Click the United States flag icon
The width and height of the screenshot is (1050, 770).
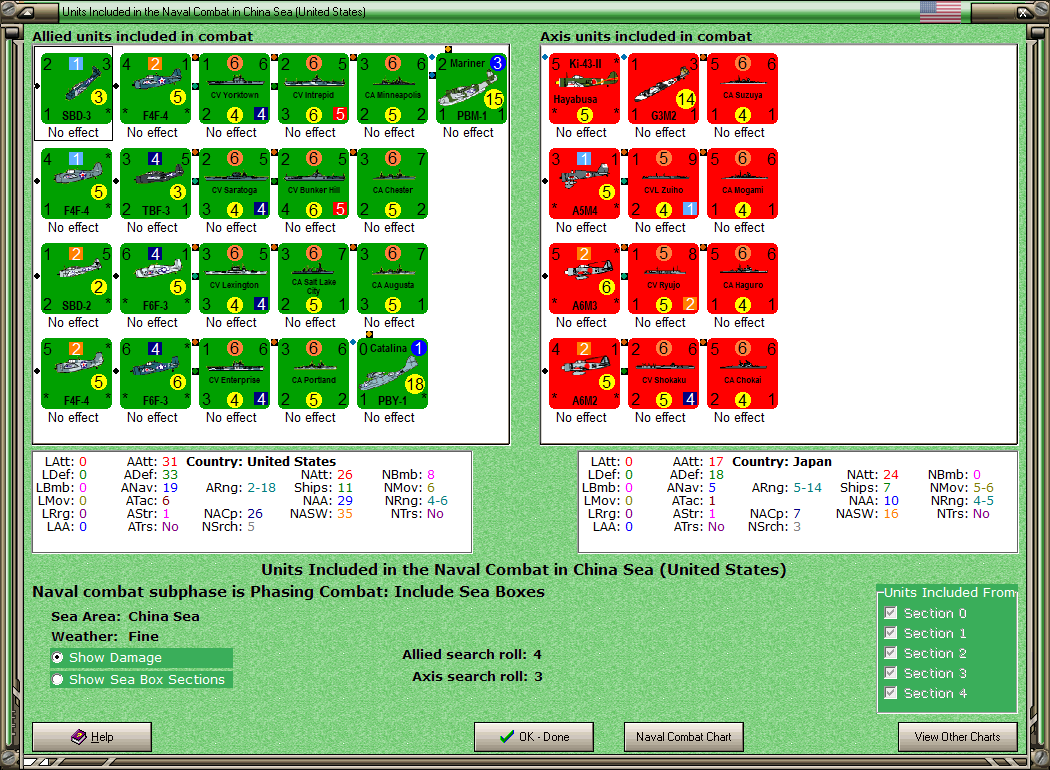coord(940,11)
